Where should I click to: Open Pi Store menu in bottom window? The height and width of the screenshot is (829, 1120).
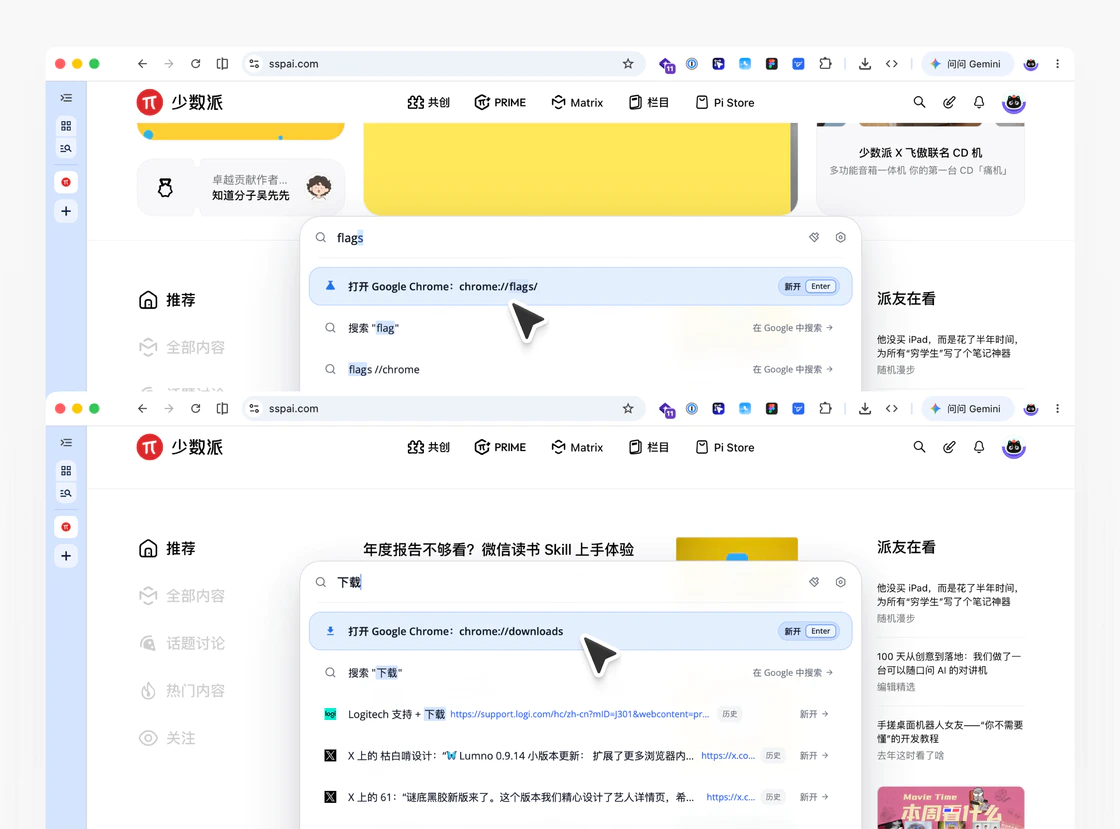tap(725, 448)
